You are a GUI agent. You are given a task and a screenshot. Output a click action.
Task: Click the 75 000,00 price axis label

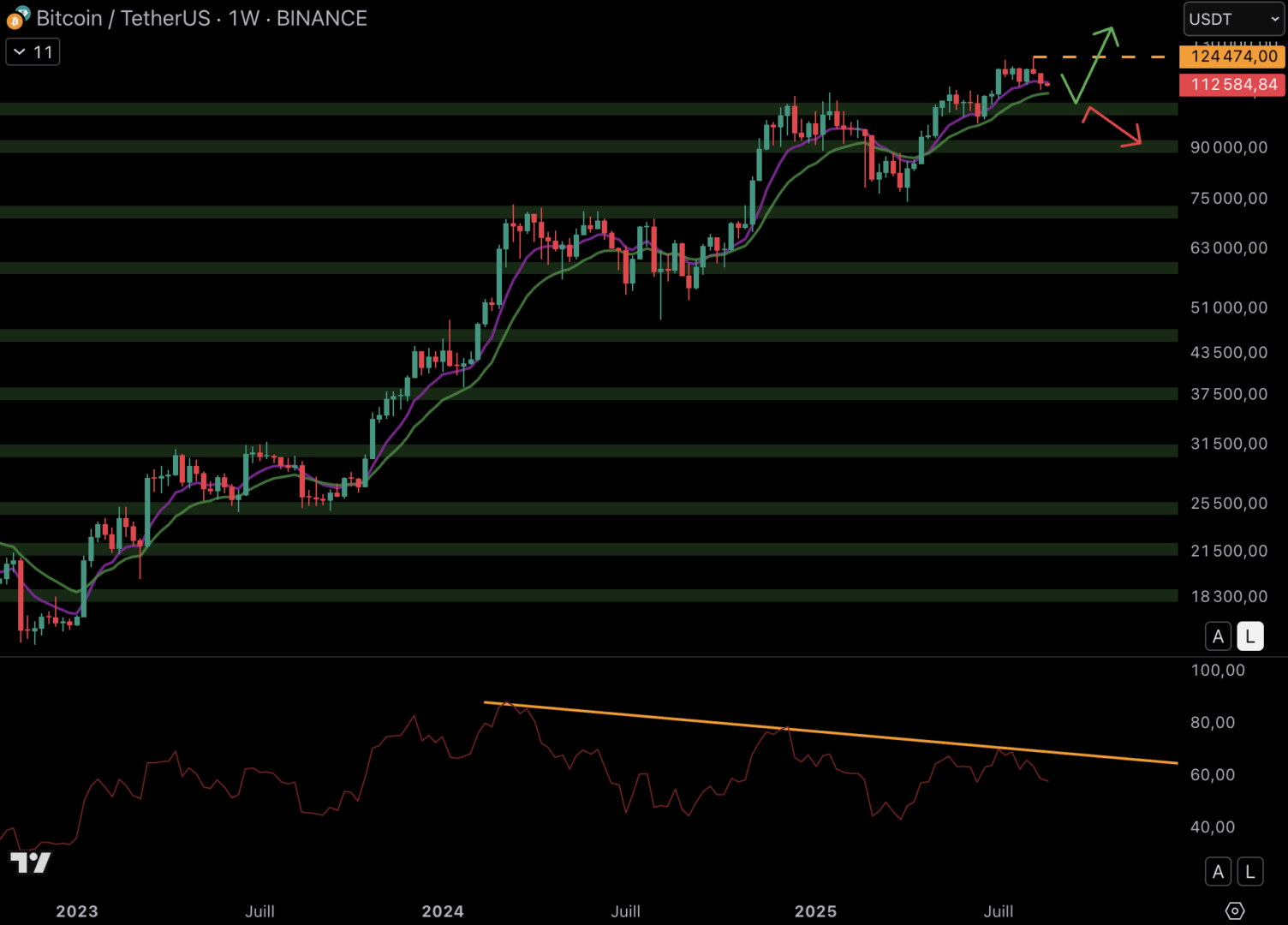(1229, 198)
